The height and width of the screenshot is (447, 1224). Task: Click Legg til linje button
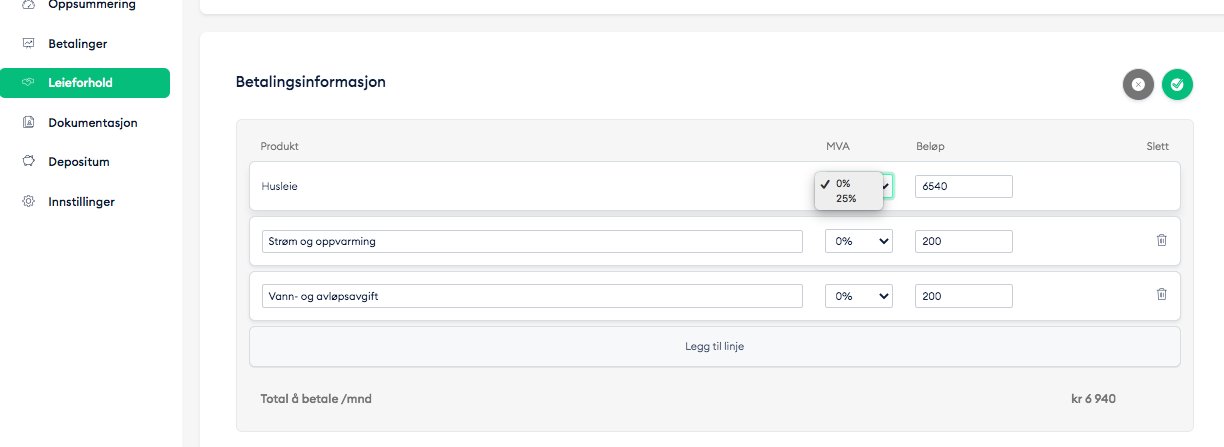[x=714, y=347]
